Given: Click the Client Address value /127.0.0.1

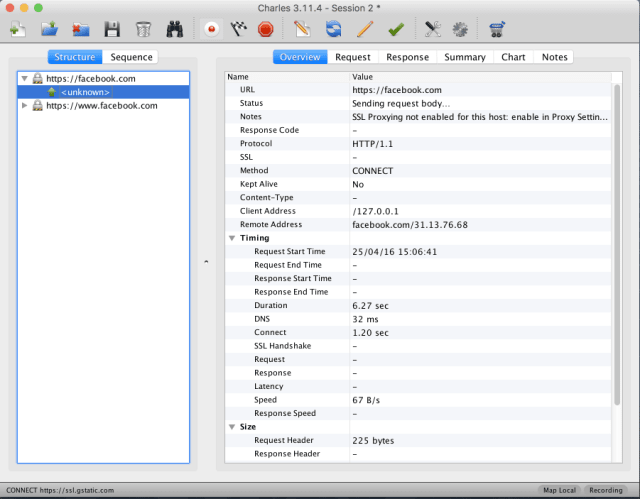Looking at the screenshot, I should 375,211.
